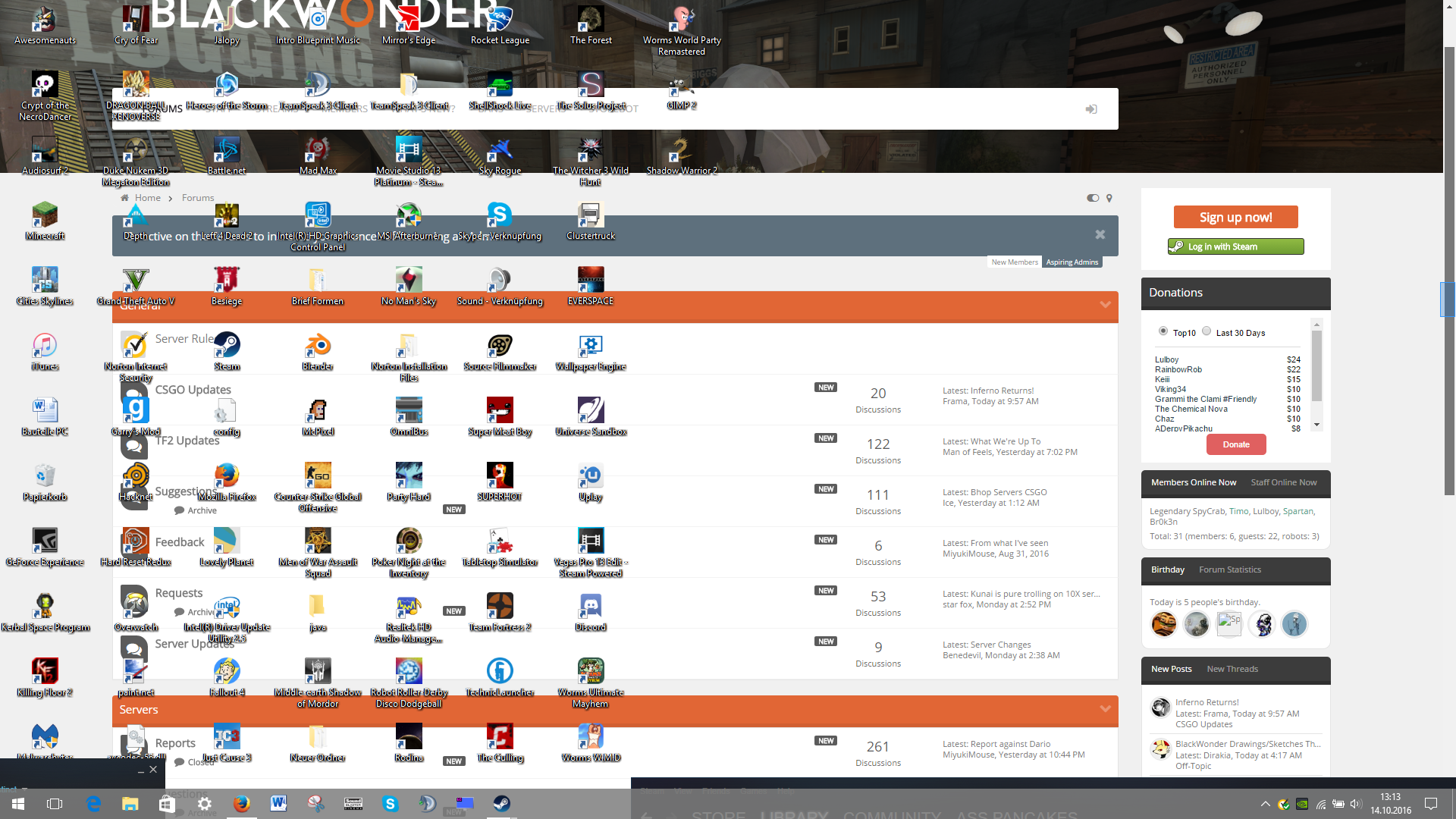The height and width of the screenshot is (819, 1456).
Task: Select the Overwatch desktop icon
Action: pos(136,612)
